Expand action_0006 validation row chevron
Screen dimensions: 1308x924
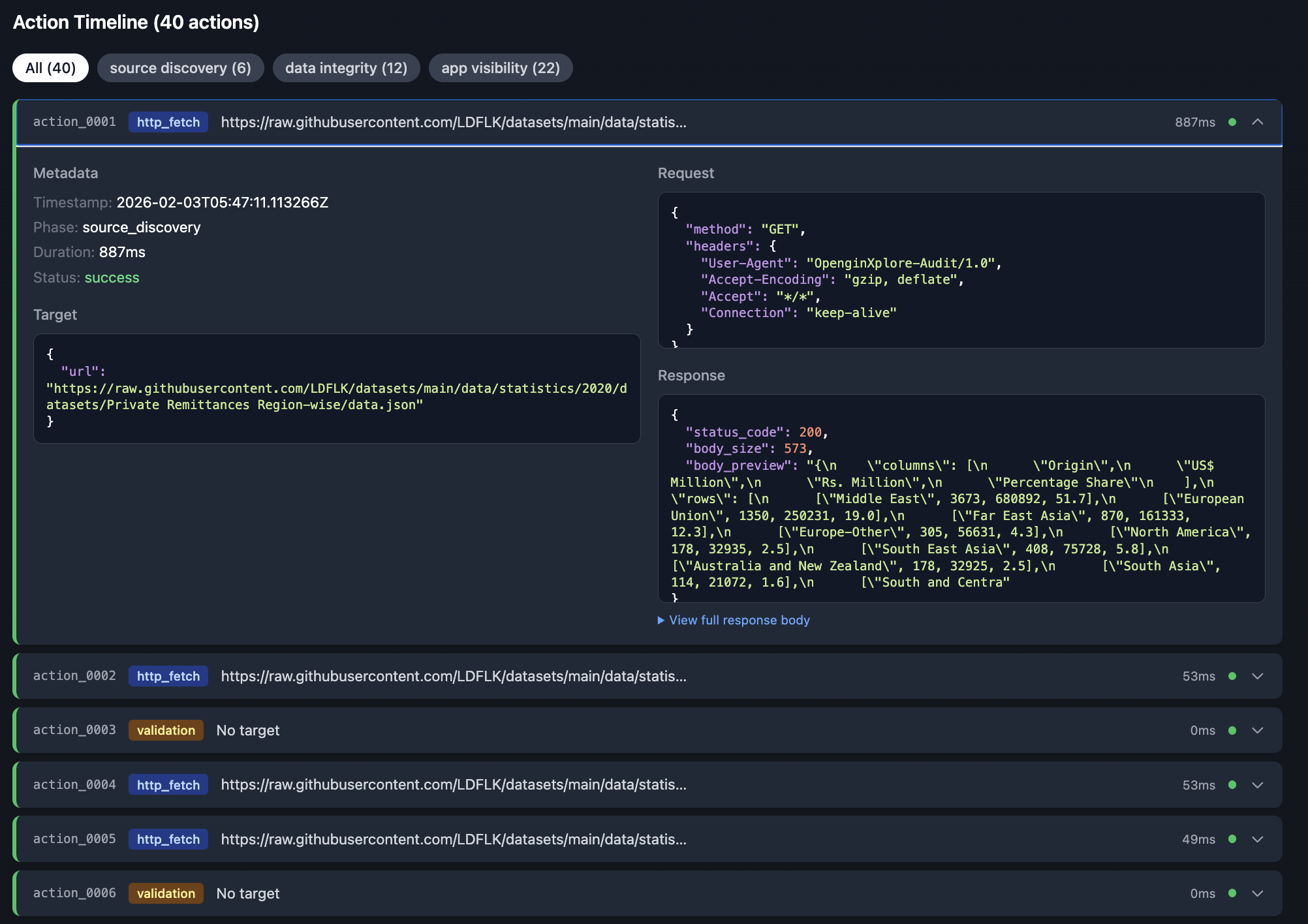(x=1257, y=893)
